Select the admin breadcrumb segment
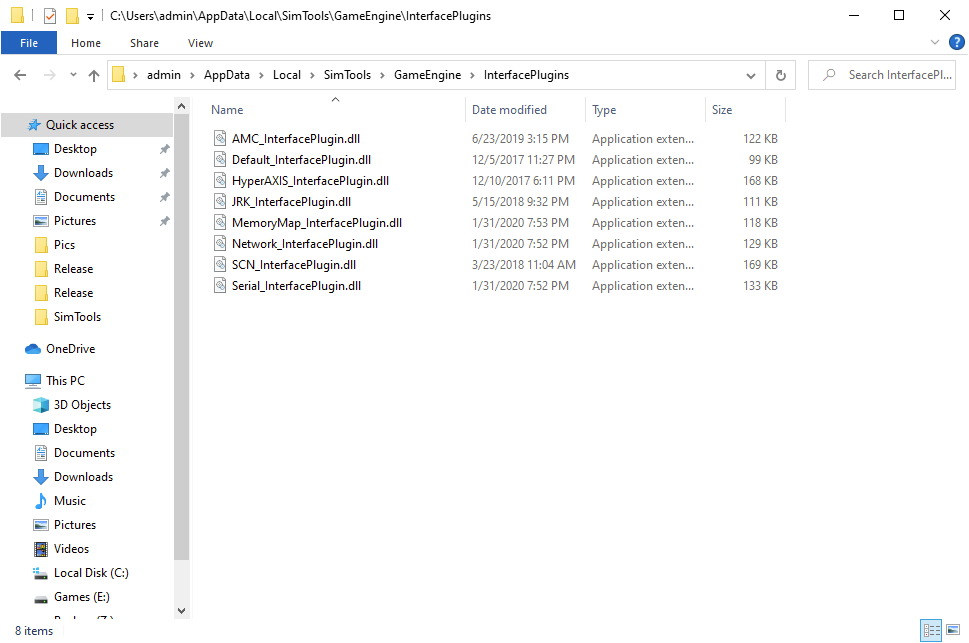This screenshot has height=643, width=969. (164, 75)
